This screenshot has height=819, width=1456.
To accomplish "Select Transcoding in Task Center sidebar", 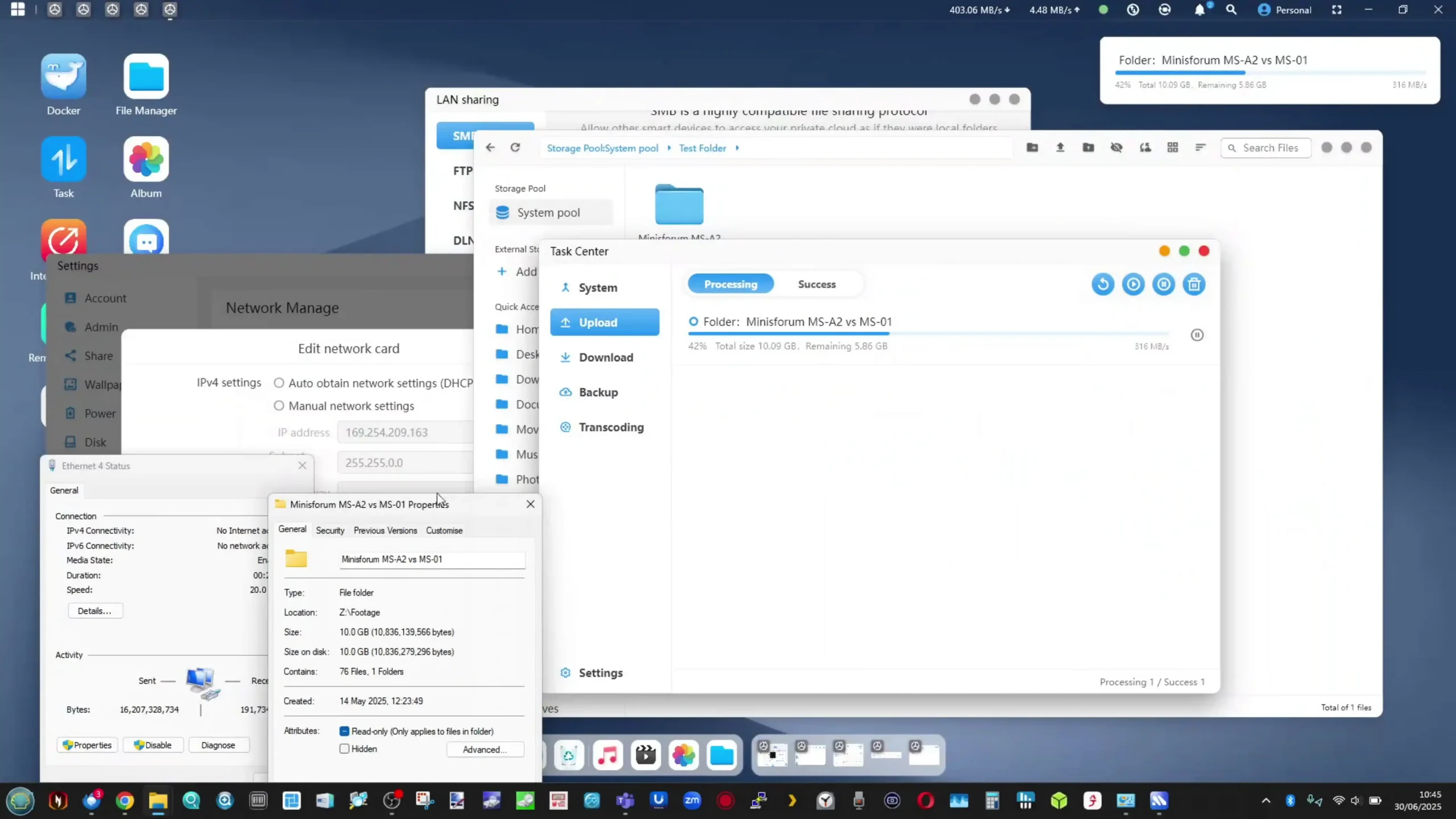I will 605,427.
